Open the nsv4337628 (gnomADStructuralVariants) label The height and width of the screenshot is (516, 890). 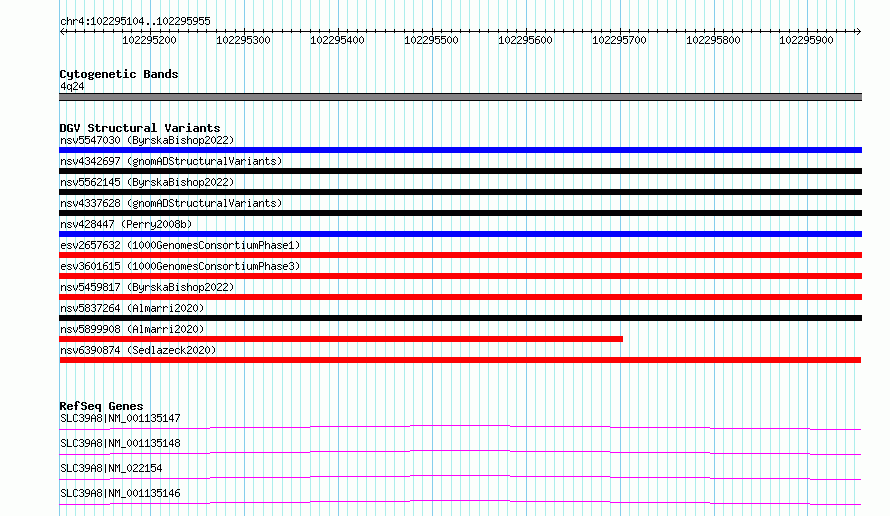[x=171, y=203]
